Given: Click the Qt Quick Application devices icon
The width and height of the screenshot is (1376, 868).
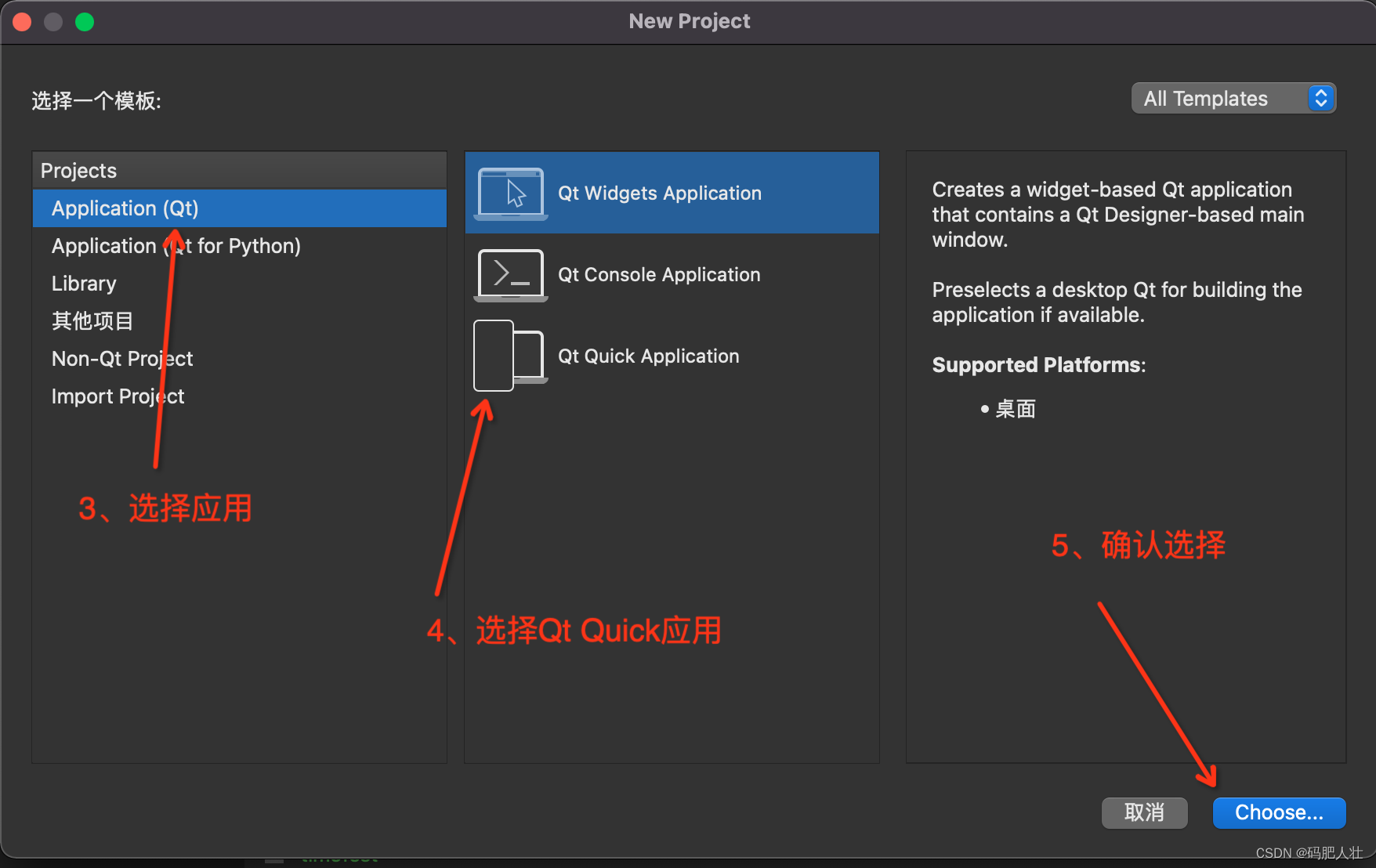Looking at the screenshot, I should click(x=510, y=356).
